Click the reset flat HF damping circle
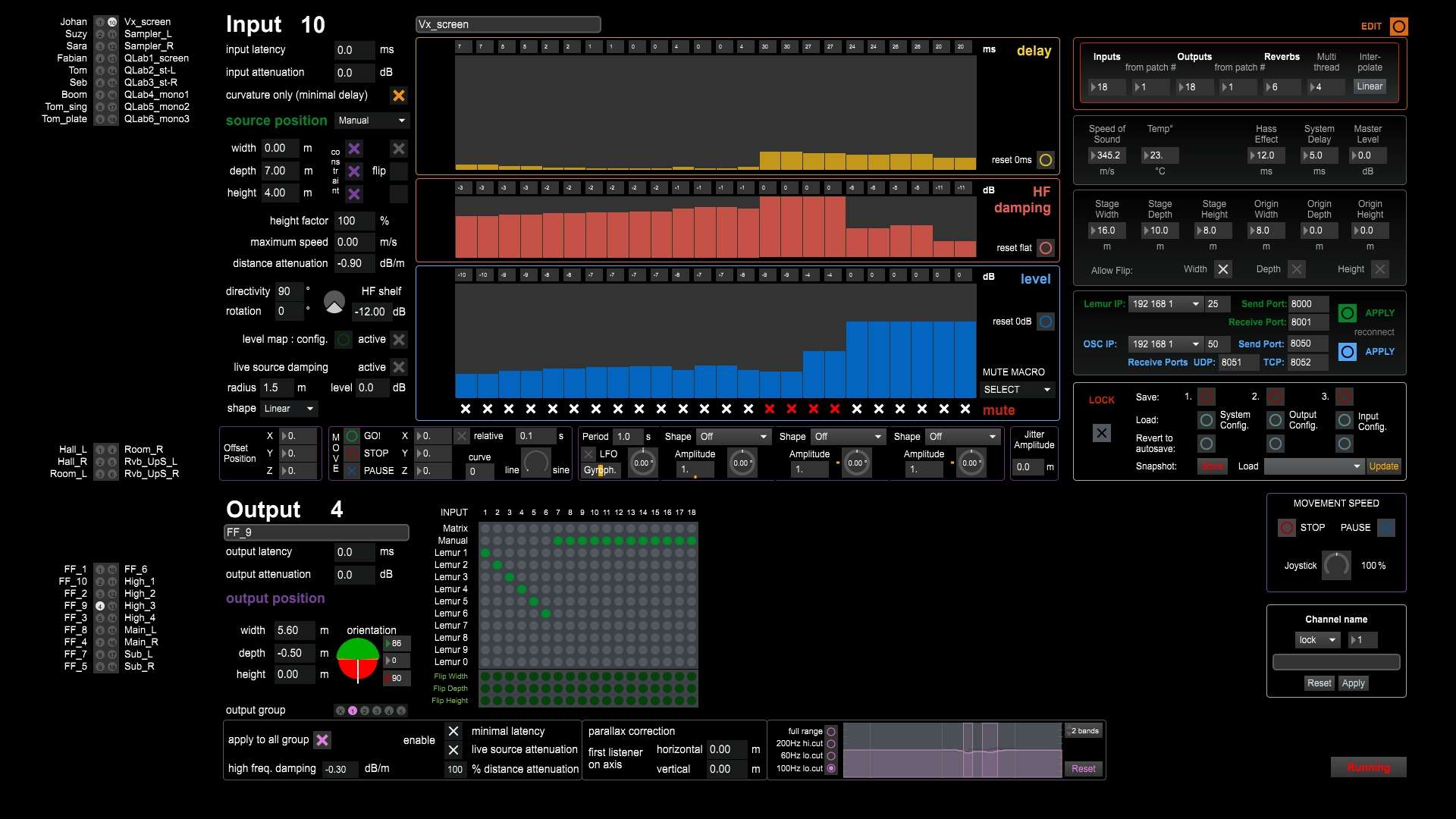This screenshot has width=1456, height=819. pos(1046,248)
